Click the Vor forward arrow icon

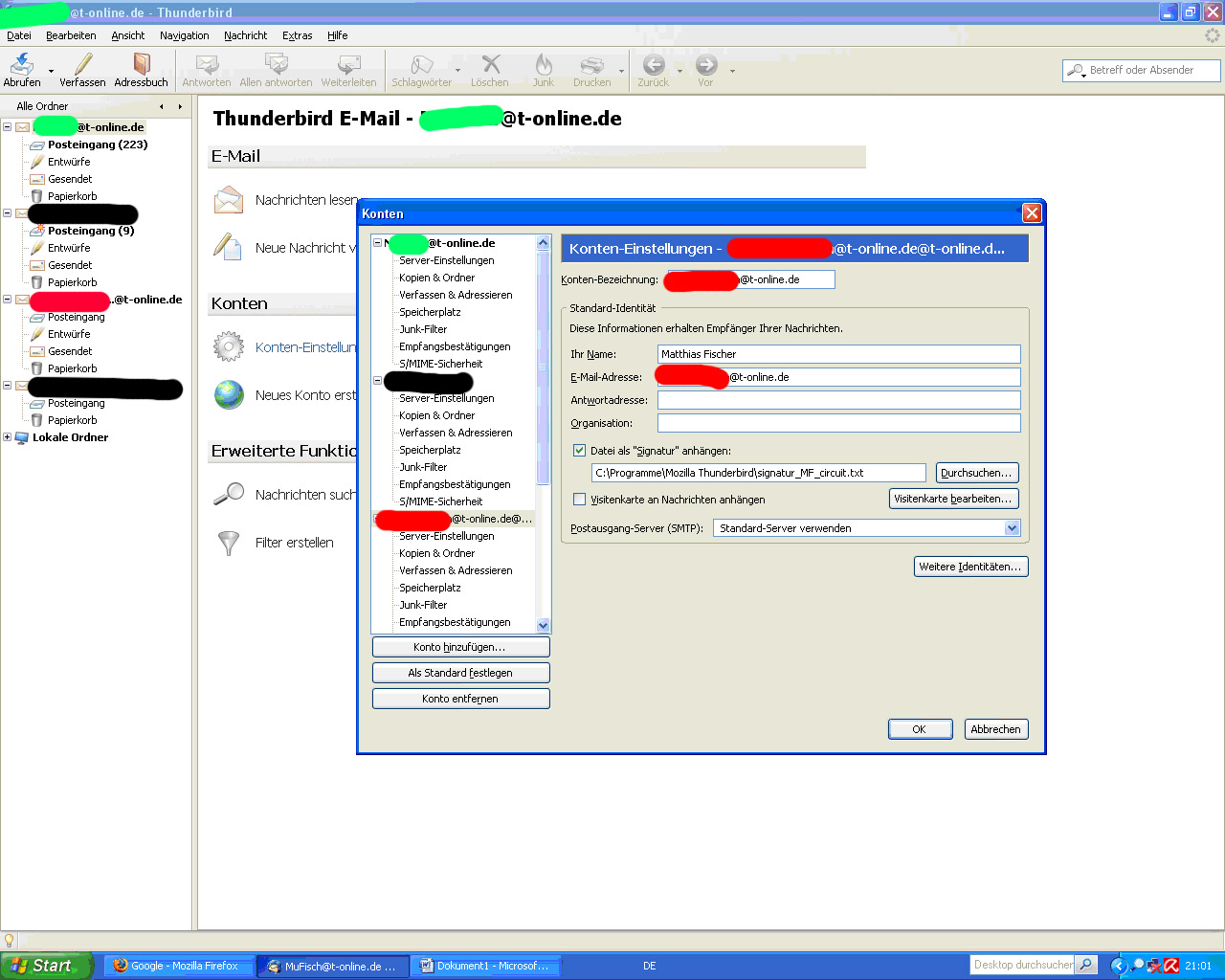706,64
